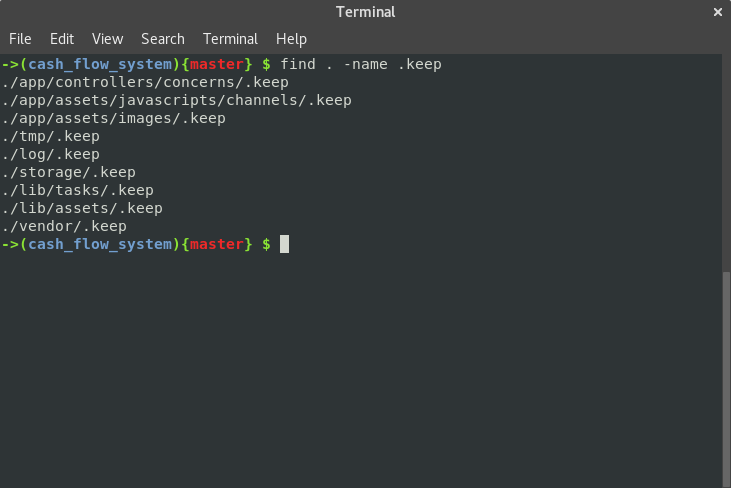Click the ./storage/.keep output line

coord(68,172)
